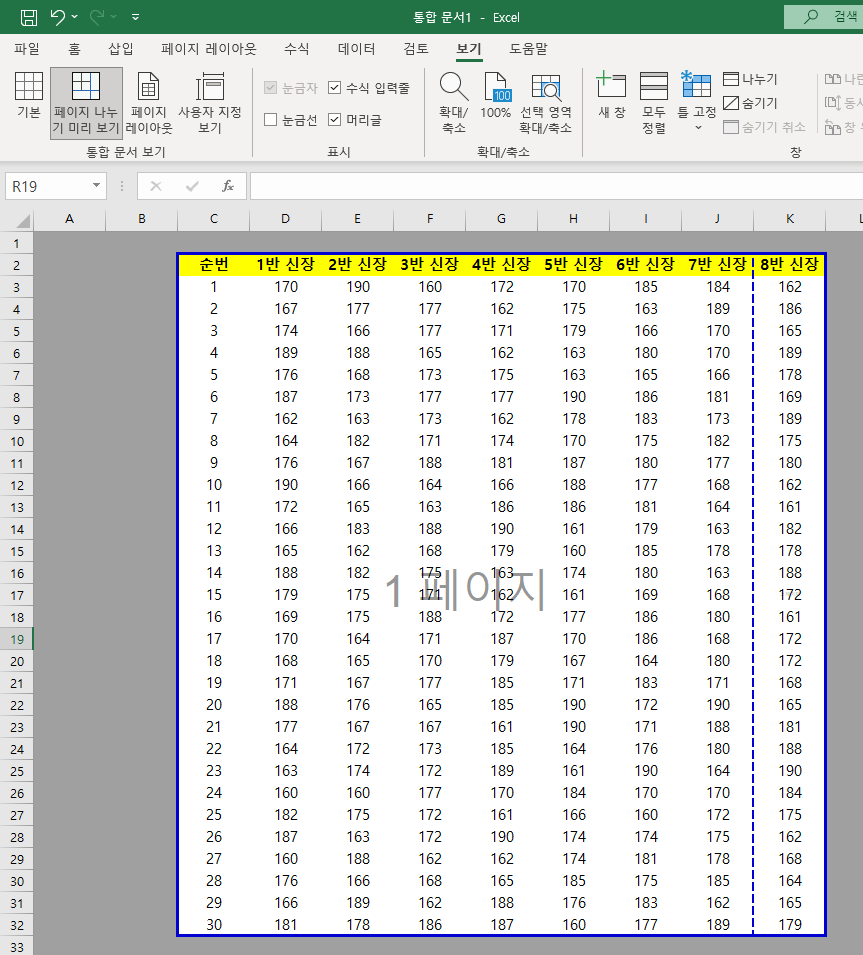The height and width of the screenshot is (955, 863).
Task: Uncheck the 머리글 headings checkbox
Action: [x=334, y=120]
